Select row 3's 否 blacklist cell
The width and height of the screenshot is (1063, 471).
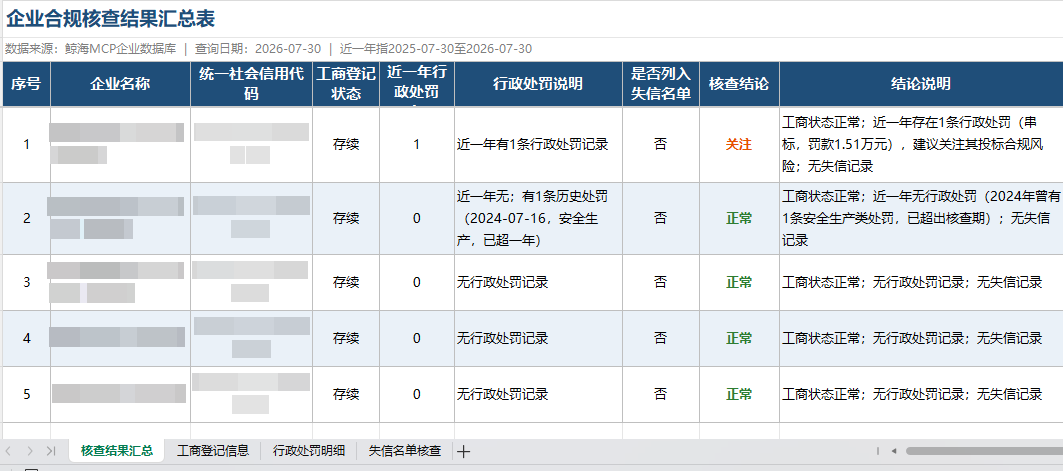click(661, 283)
